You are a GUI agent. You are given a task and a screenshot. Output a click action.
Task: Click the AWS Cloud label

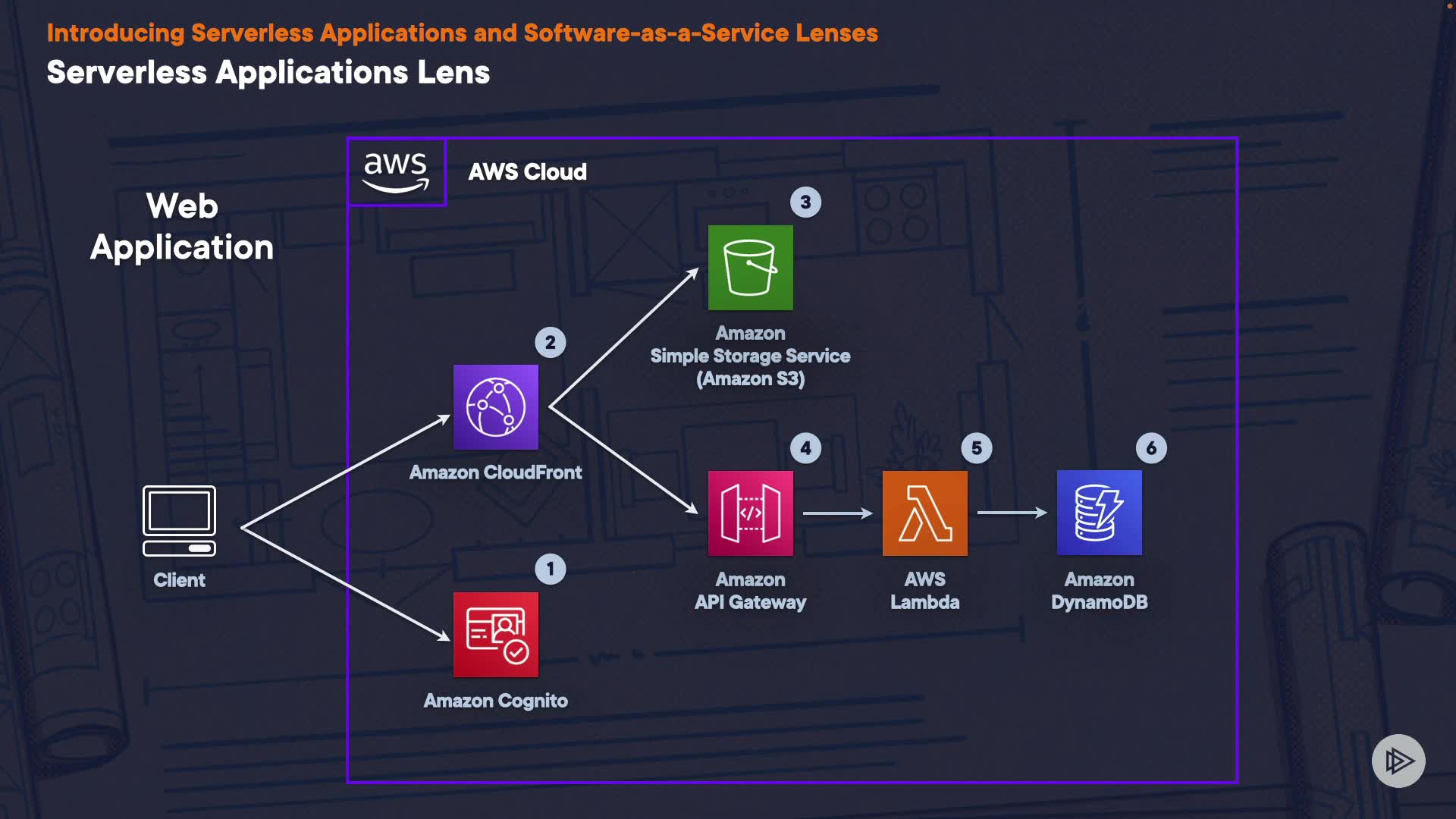(x=527, y=172)
